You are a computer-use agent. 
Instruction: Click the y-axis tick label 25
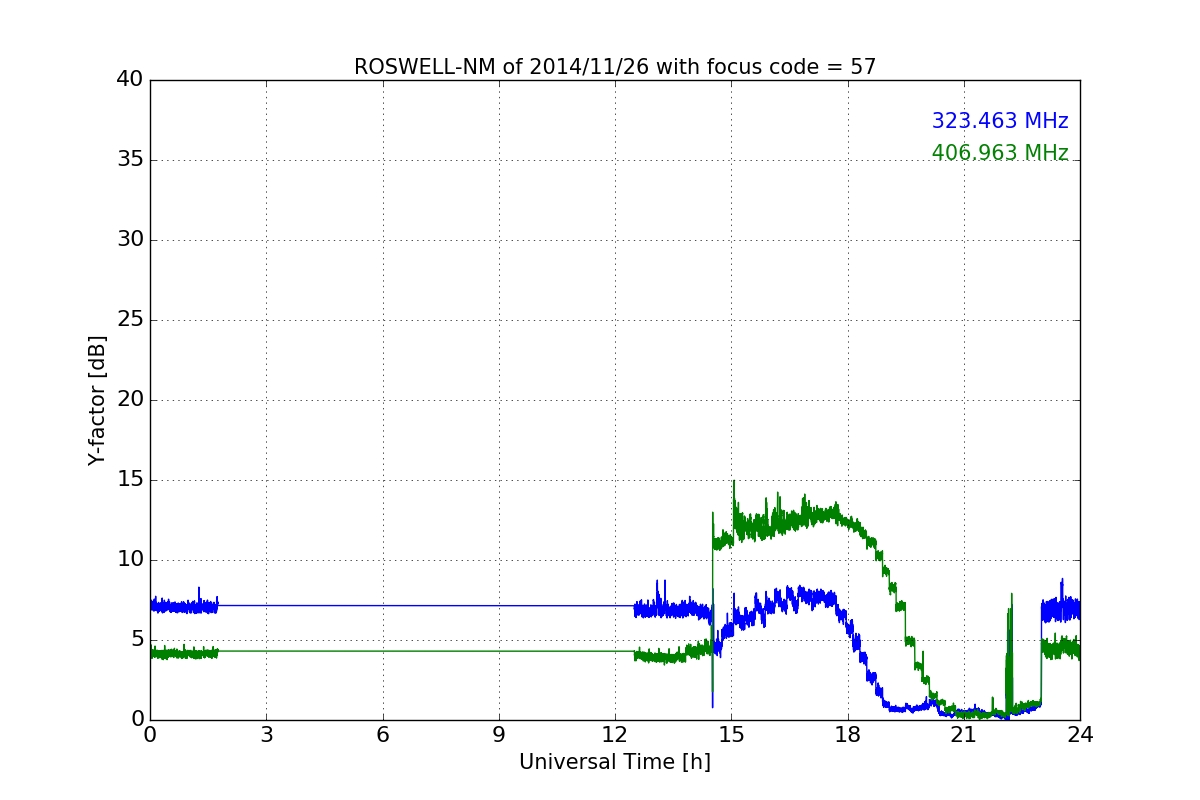(130, 320)
